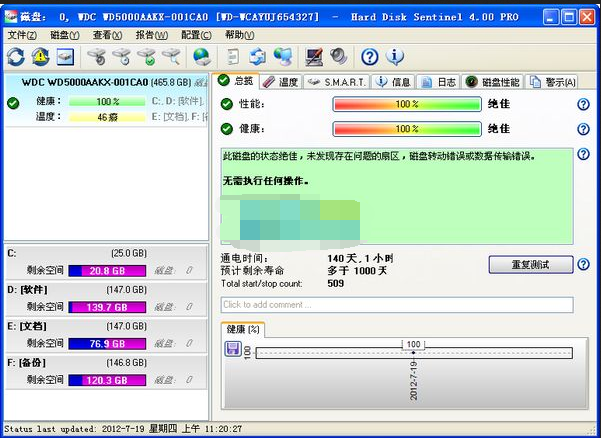601x438 pixels.
Task: Click green check icon beside WDC disk health
Action: [x=13, y=103]
